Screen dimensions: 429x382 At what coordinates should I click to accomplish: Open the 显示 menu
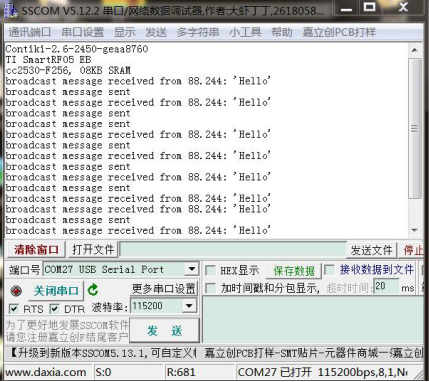125,32
